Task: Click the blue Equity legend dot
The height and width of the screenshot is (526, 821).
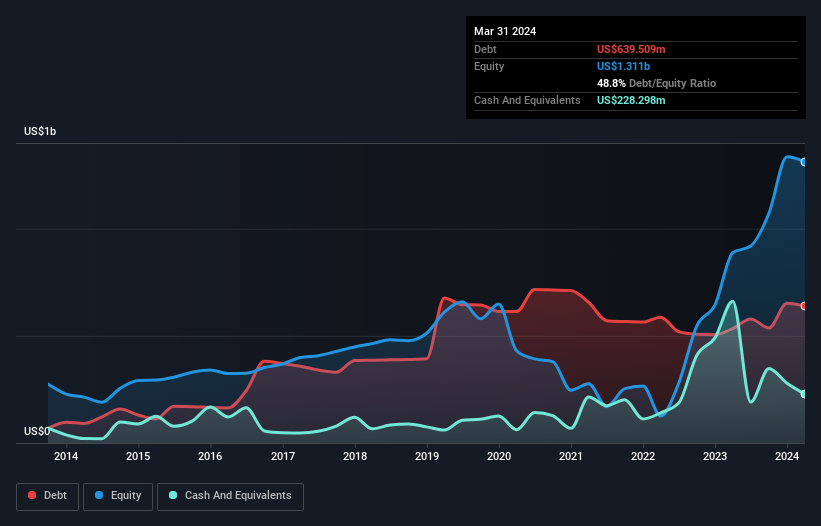Action: (99, 495)
